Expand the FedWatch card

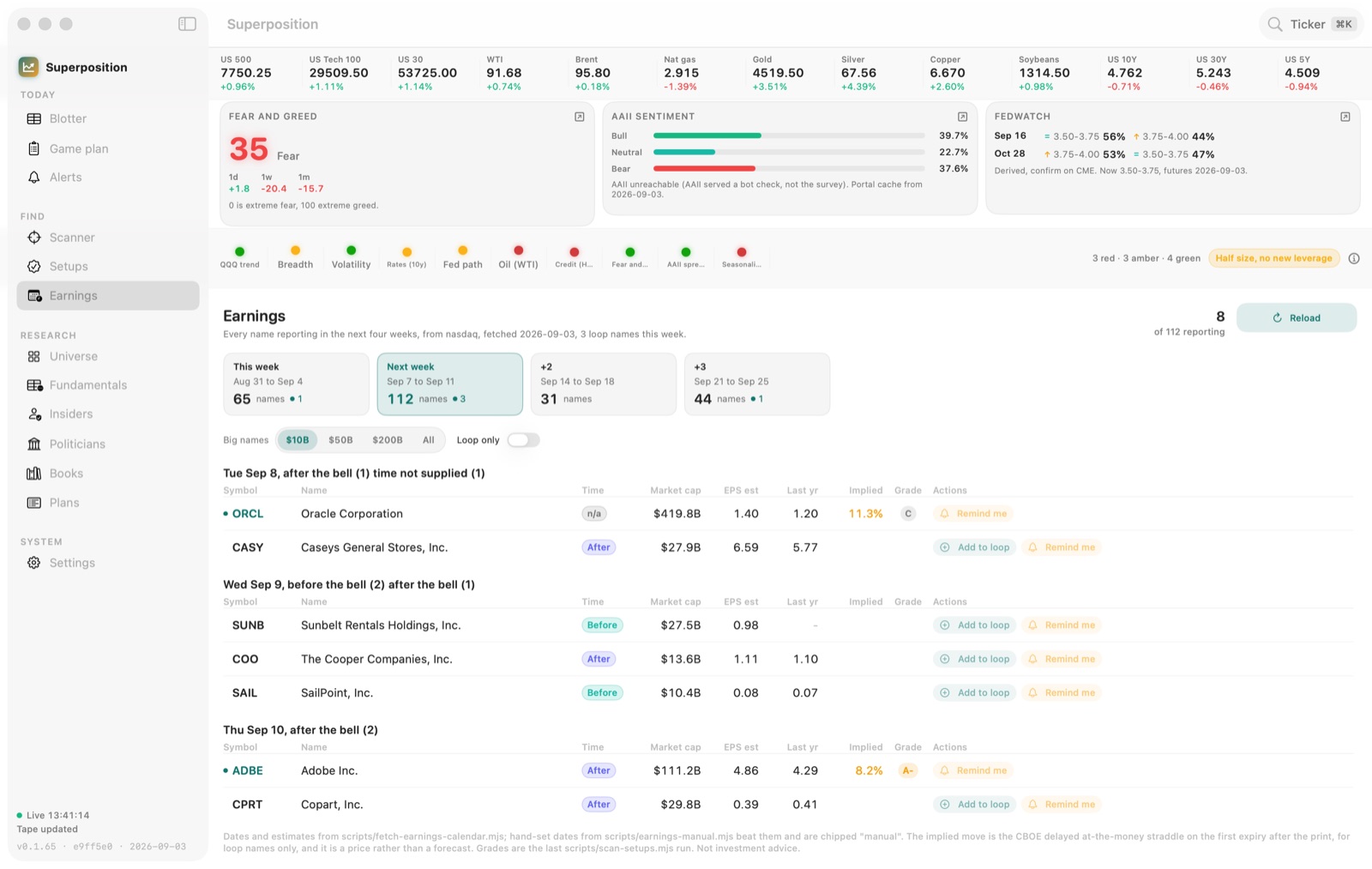[x=1345, y=117]
